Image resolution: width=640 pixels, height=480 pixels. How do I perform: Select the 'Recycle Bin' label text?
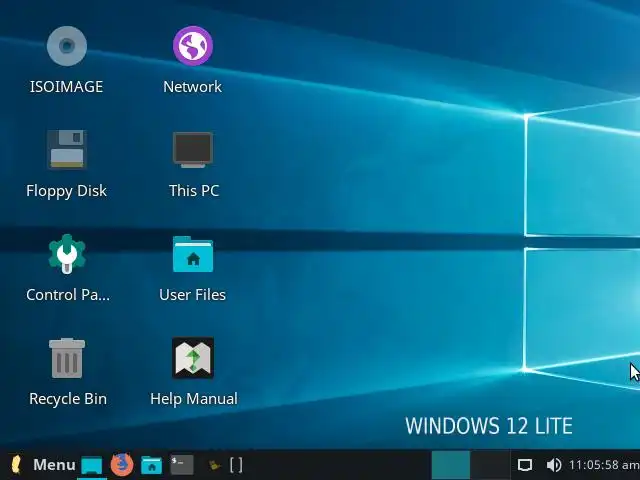(68, 399)
